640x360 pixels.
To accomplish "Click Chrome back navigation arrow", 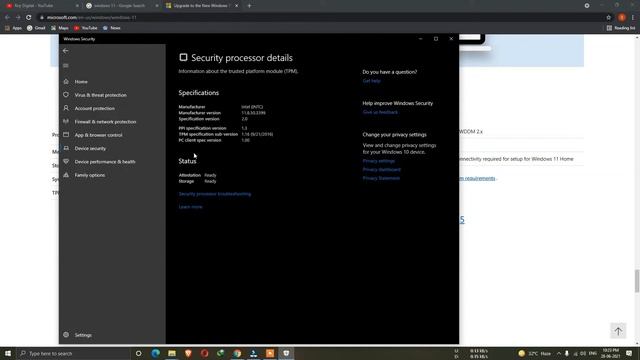I will [x=7, y=18].
